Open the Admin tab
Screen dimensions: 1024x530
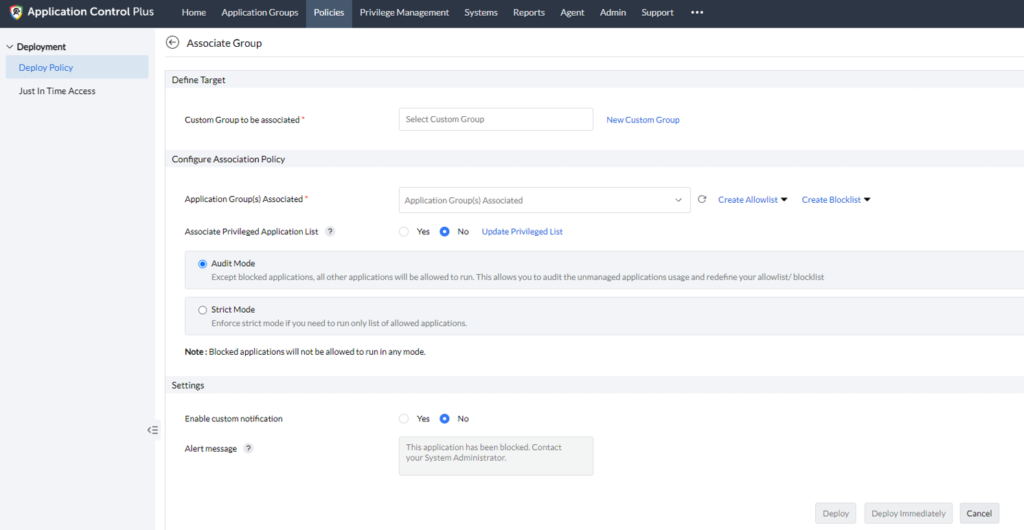(613, 12)
